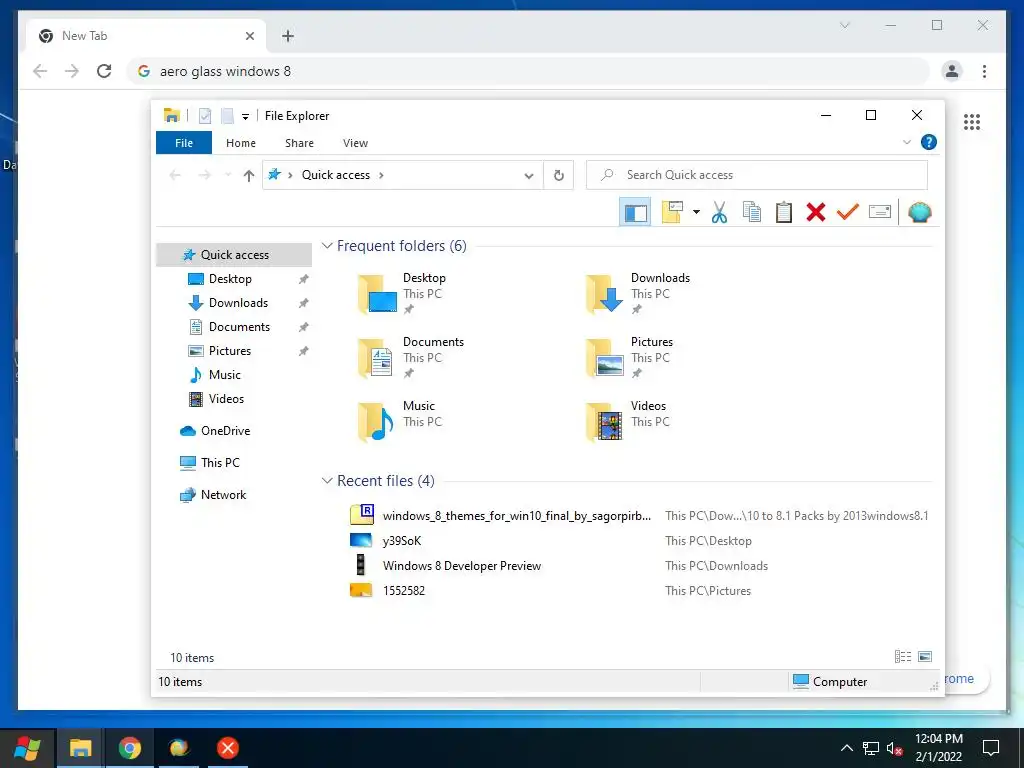Click the Properties icon in title bar

pos(205,116)
